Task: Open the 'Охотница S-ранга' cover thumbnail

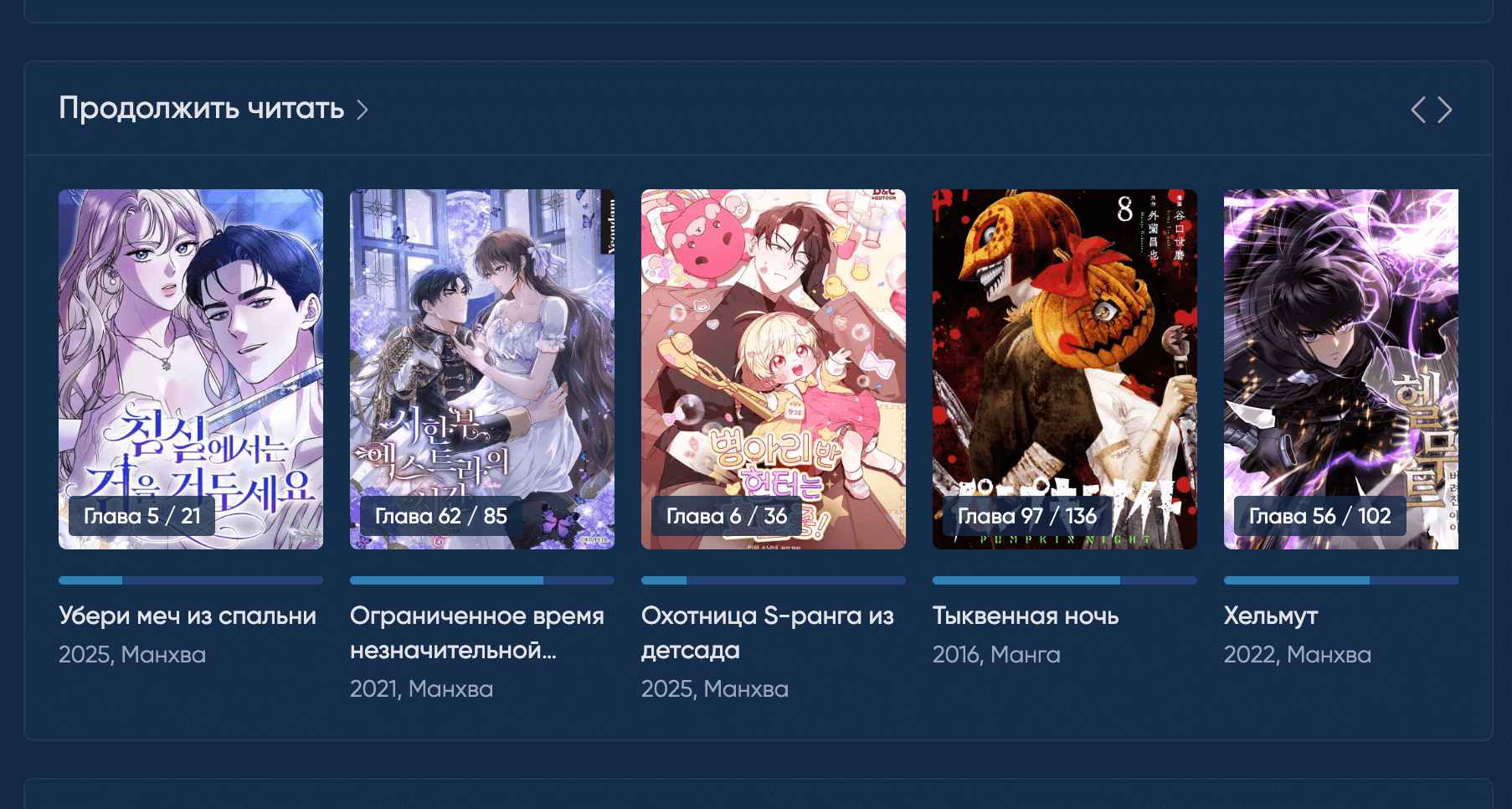Action: [774, 369]
